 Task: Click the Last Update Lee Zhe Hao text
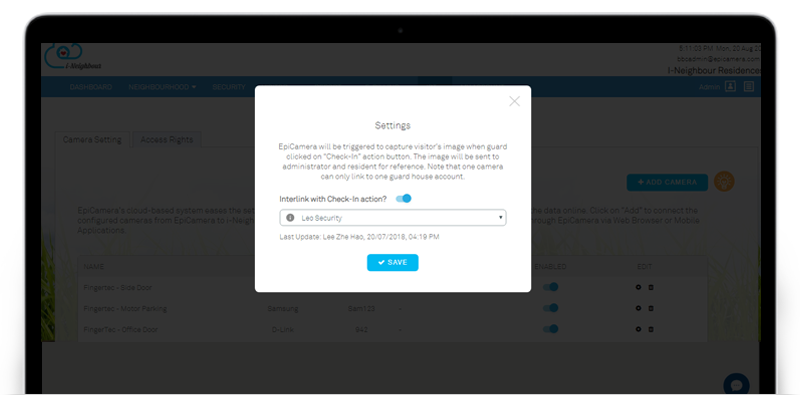[359, 237]
